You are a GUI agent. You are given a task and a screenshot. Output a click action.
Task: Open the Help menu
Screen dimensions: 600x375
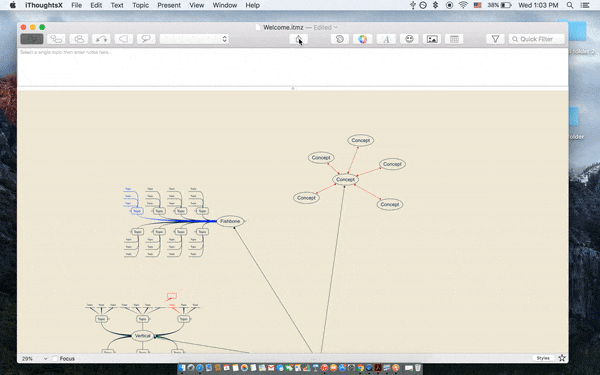point(253,5)
